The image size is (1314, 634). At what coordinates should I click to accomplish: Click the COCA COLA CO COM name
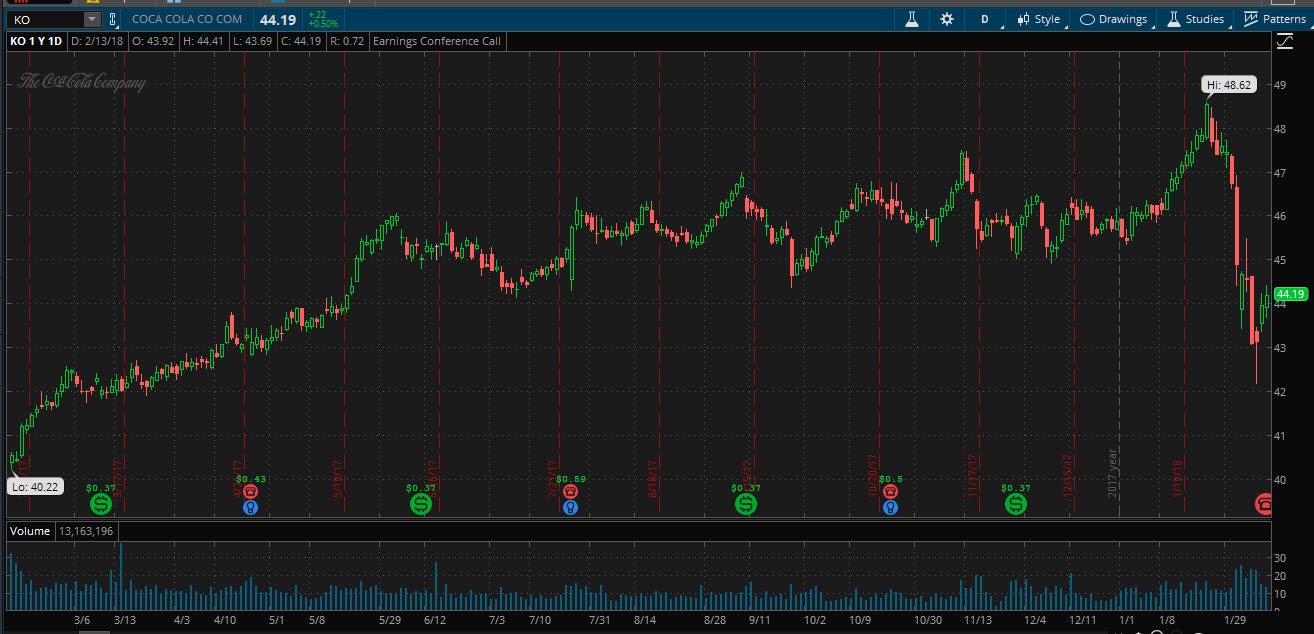[187, 19]
